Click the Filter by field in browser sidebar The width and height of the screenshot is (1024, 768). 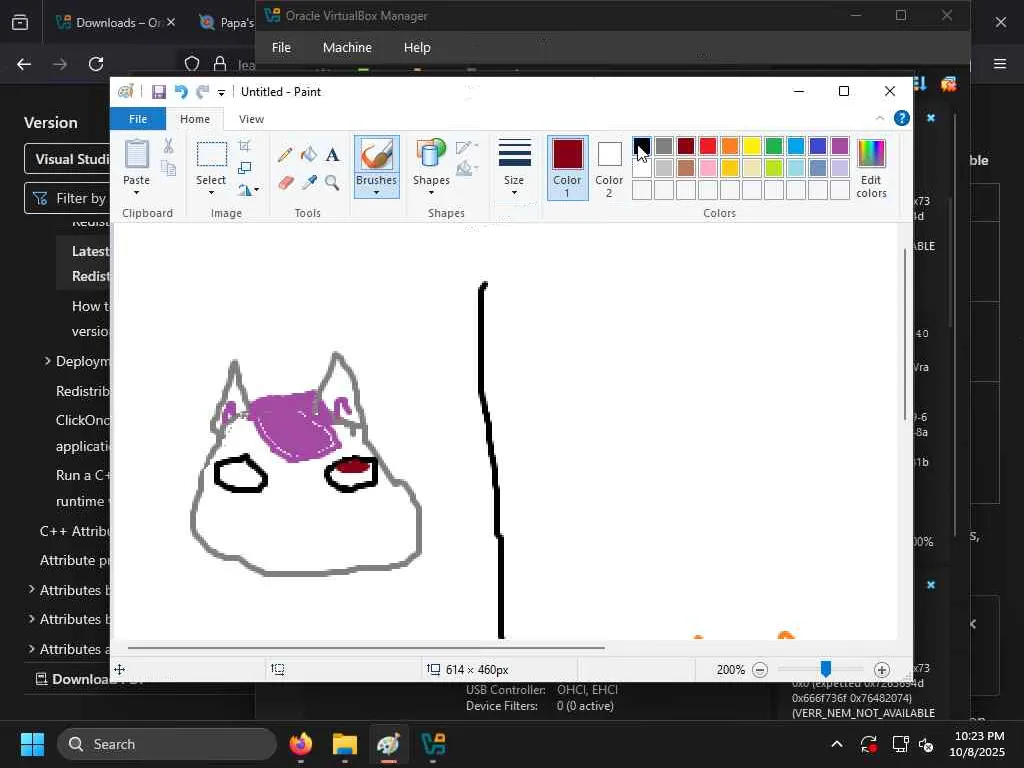[x=67, y=198]
